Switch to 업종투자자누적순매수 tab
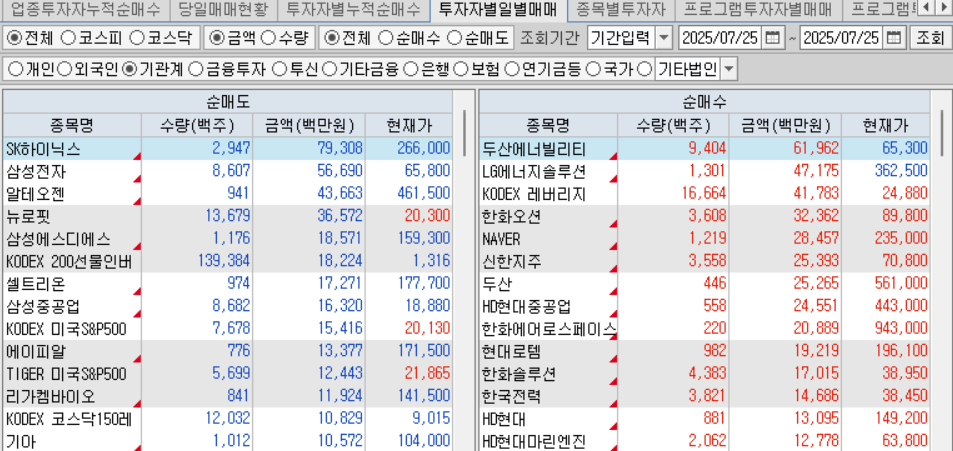 tap(85, 9)
